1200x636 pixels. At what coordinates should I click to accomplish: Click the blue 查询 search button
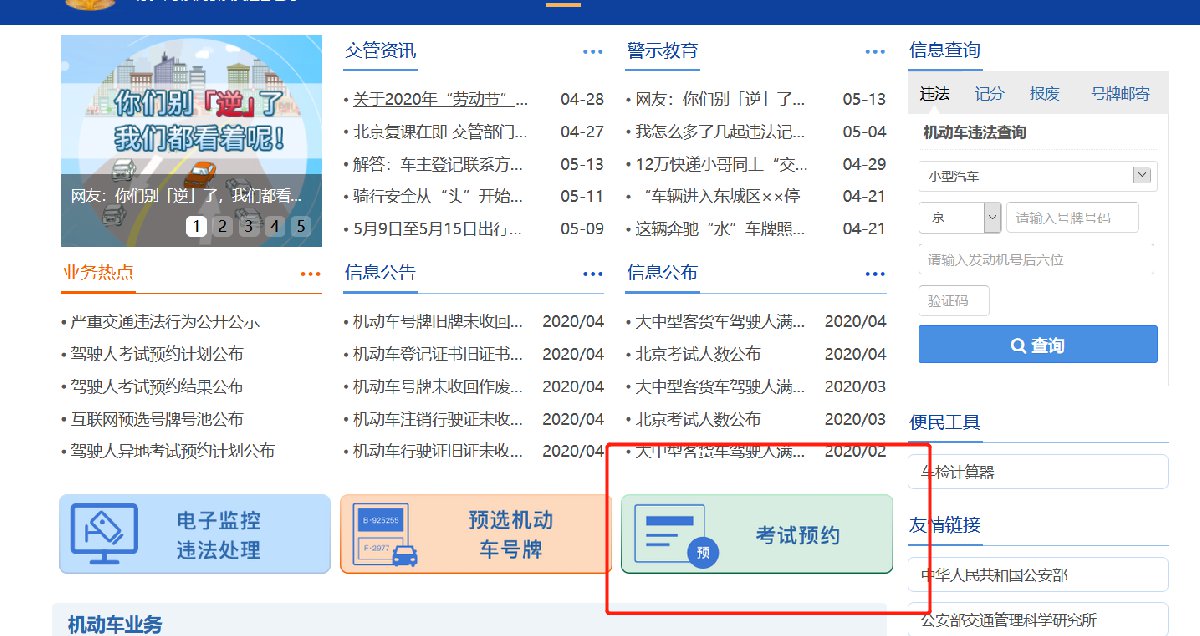1038,345
